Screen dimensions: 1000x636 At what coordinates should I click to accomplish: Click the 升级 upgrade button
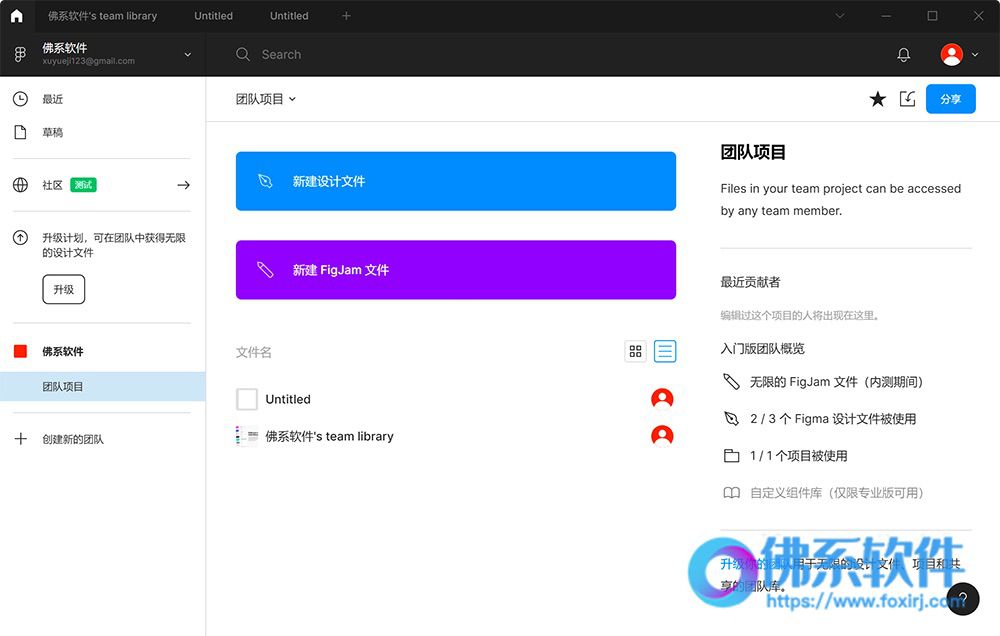click(63, 290)
